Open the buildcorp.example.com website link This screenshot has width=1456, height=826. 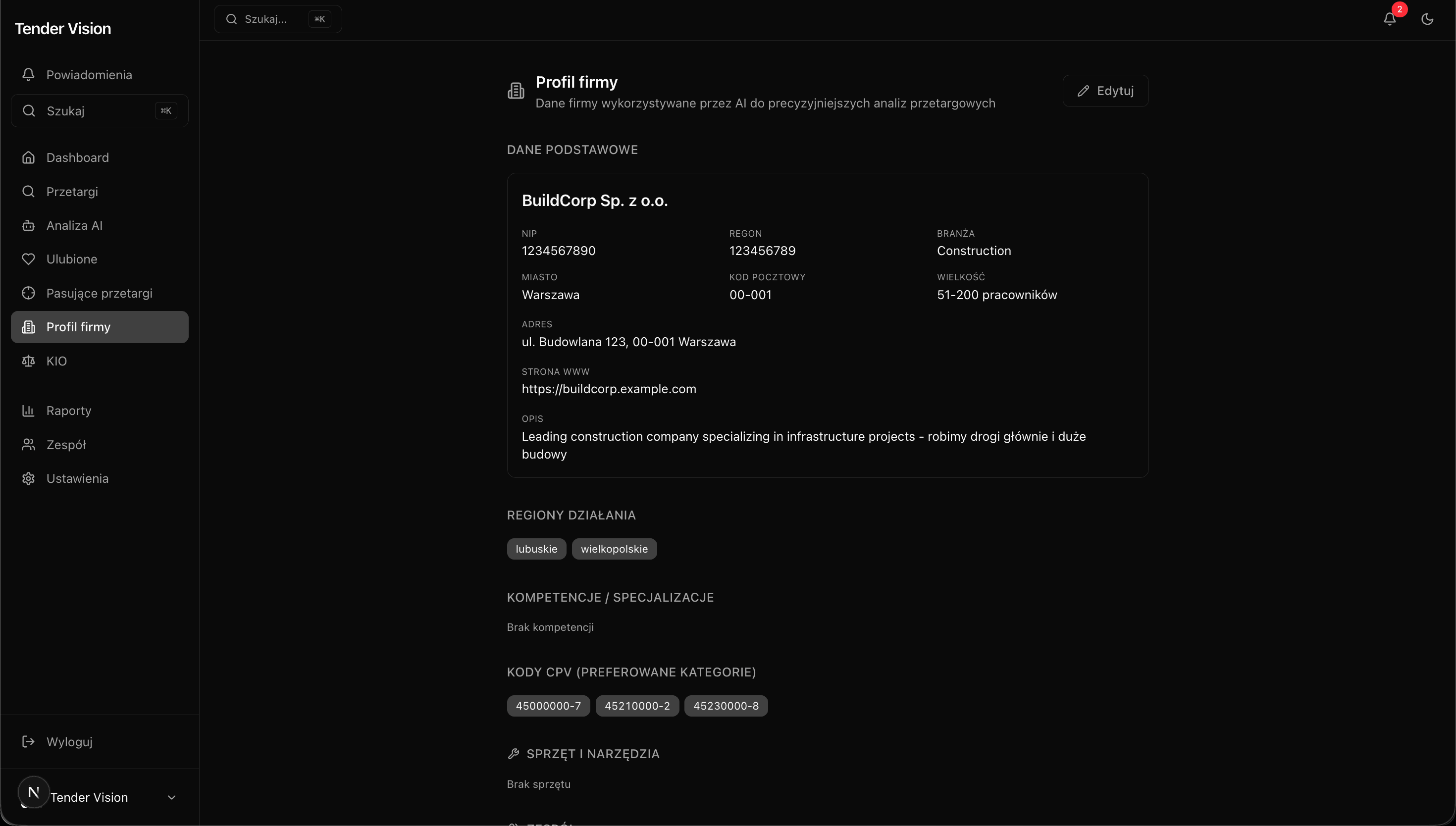point(609,389)
